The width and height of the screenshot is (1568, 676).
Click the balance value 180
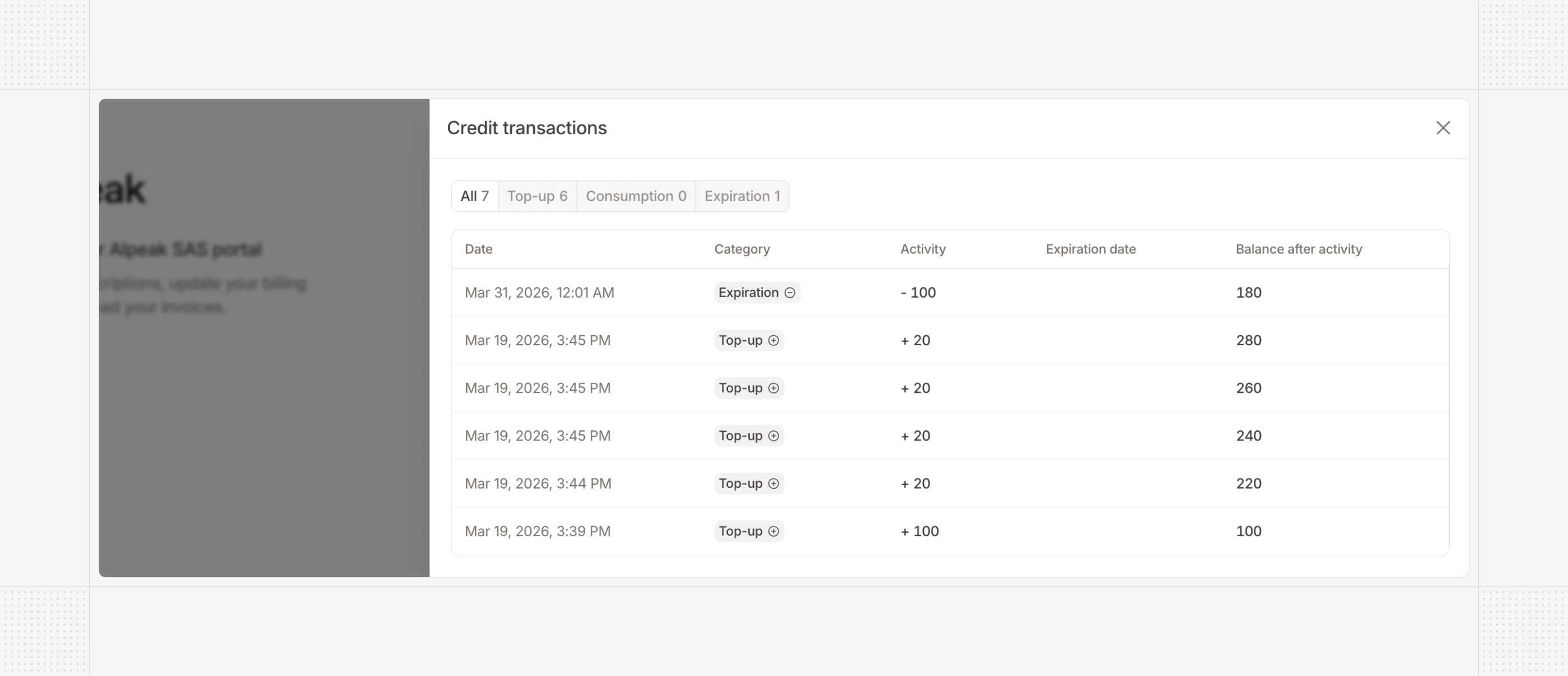(x=1248, y=293)
